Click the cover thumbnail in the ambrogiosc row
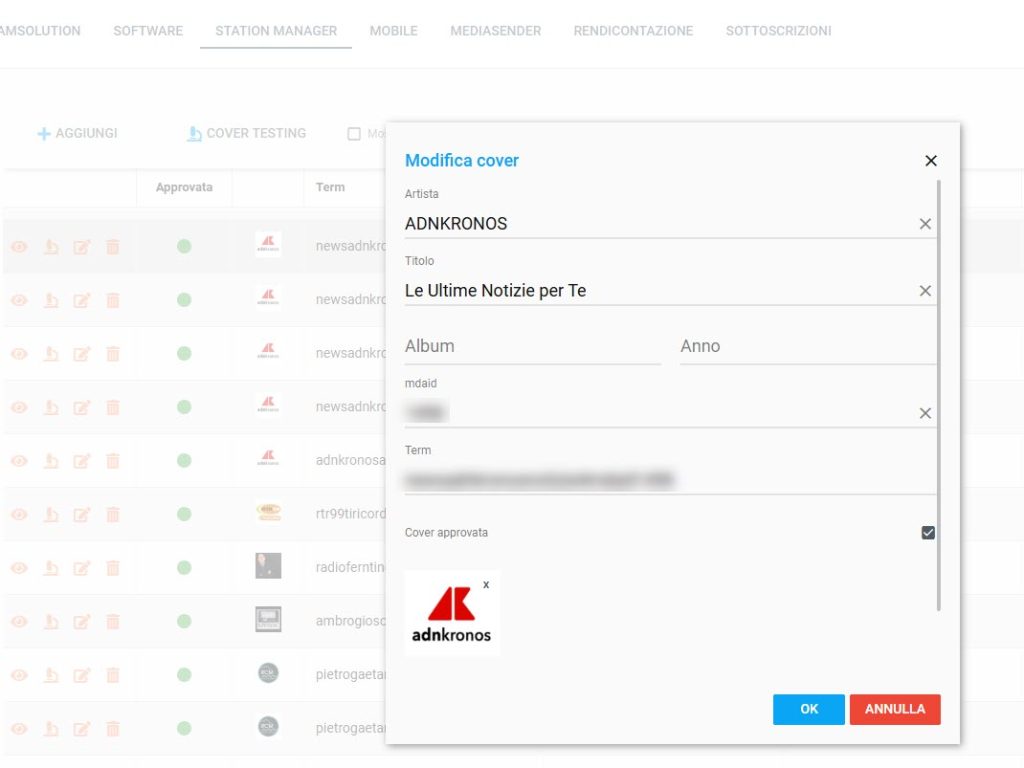Image resolution: width=1024 pixels, height=768 pixels. (268, 620)
